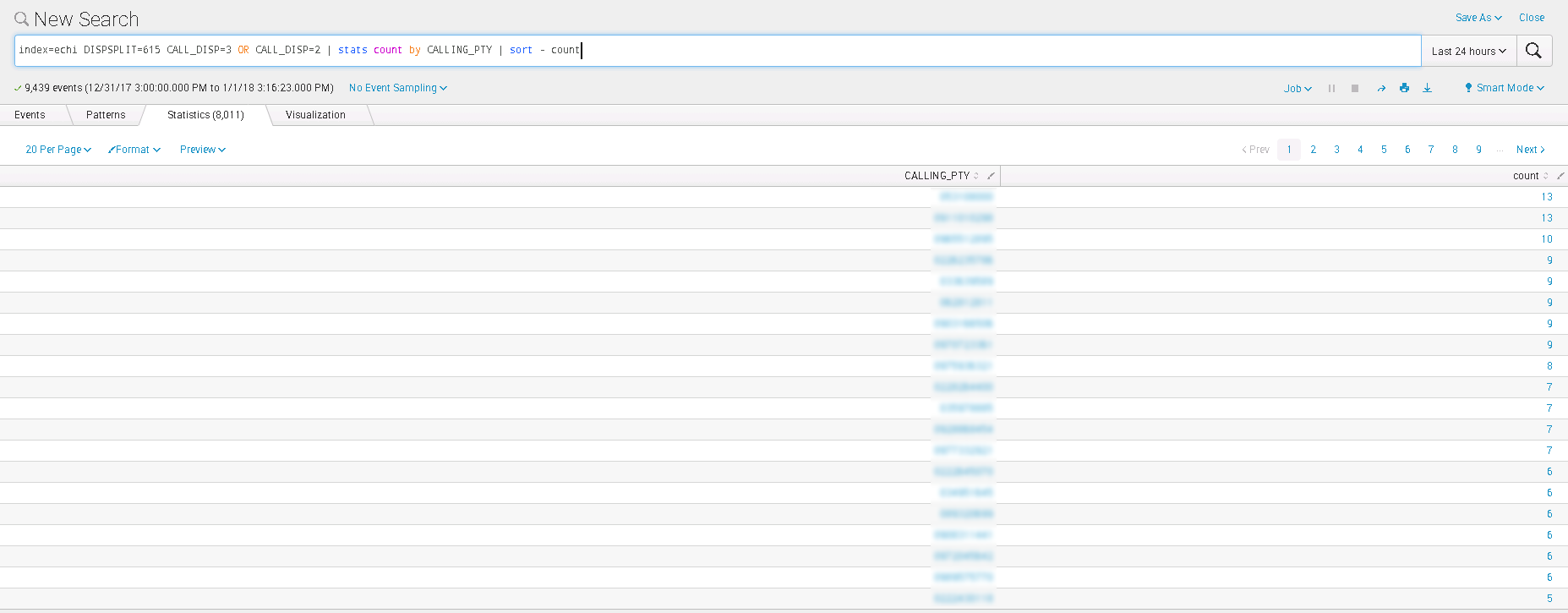The width and height of the screenshot is (1568, 613).
Task: Go to the Next results page
Action: pos(1530,150)
